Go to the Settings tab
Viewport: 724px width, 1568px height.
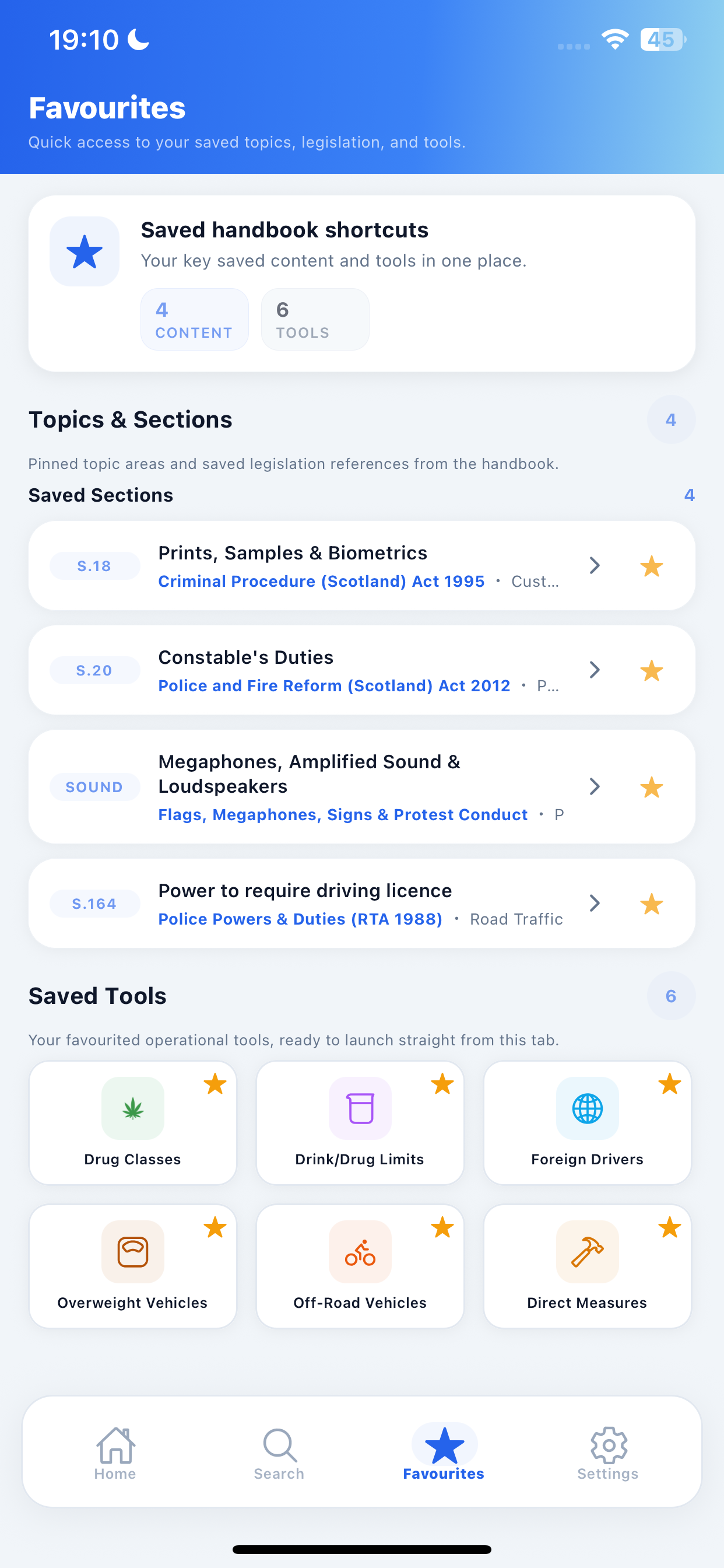(x=608, y=1454)
